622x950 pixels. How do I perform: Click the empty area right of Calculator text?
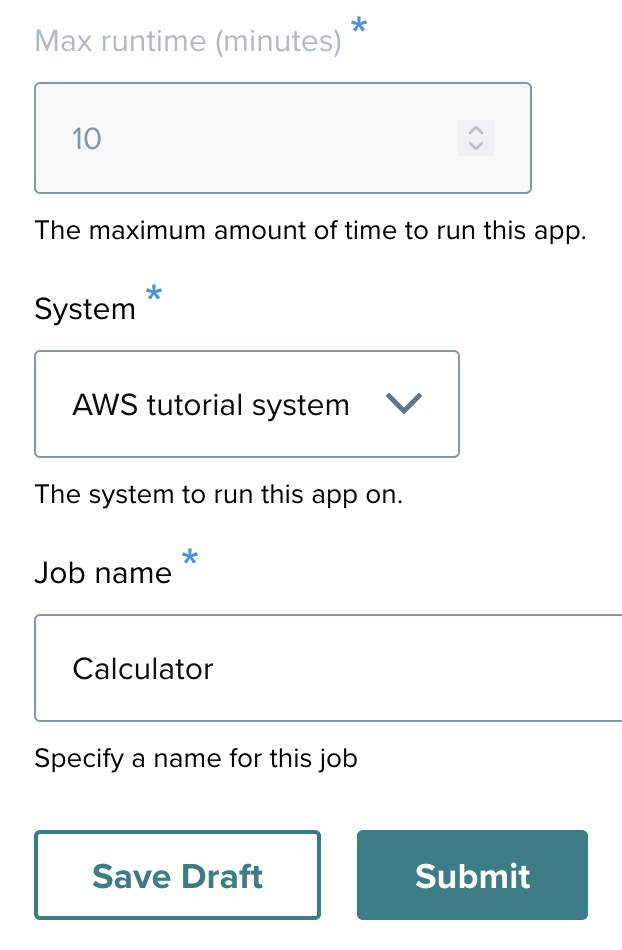pos(420,668)
